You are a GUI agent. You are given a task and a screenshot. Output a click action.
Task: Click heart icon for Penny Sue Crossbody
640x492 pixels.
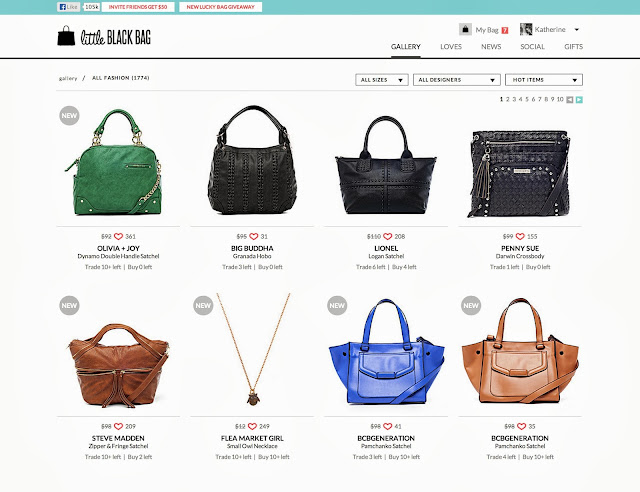pyautogui.click(x=520, y=236)
